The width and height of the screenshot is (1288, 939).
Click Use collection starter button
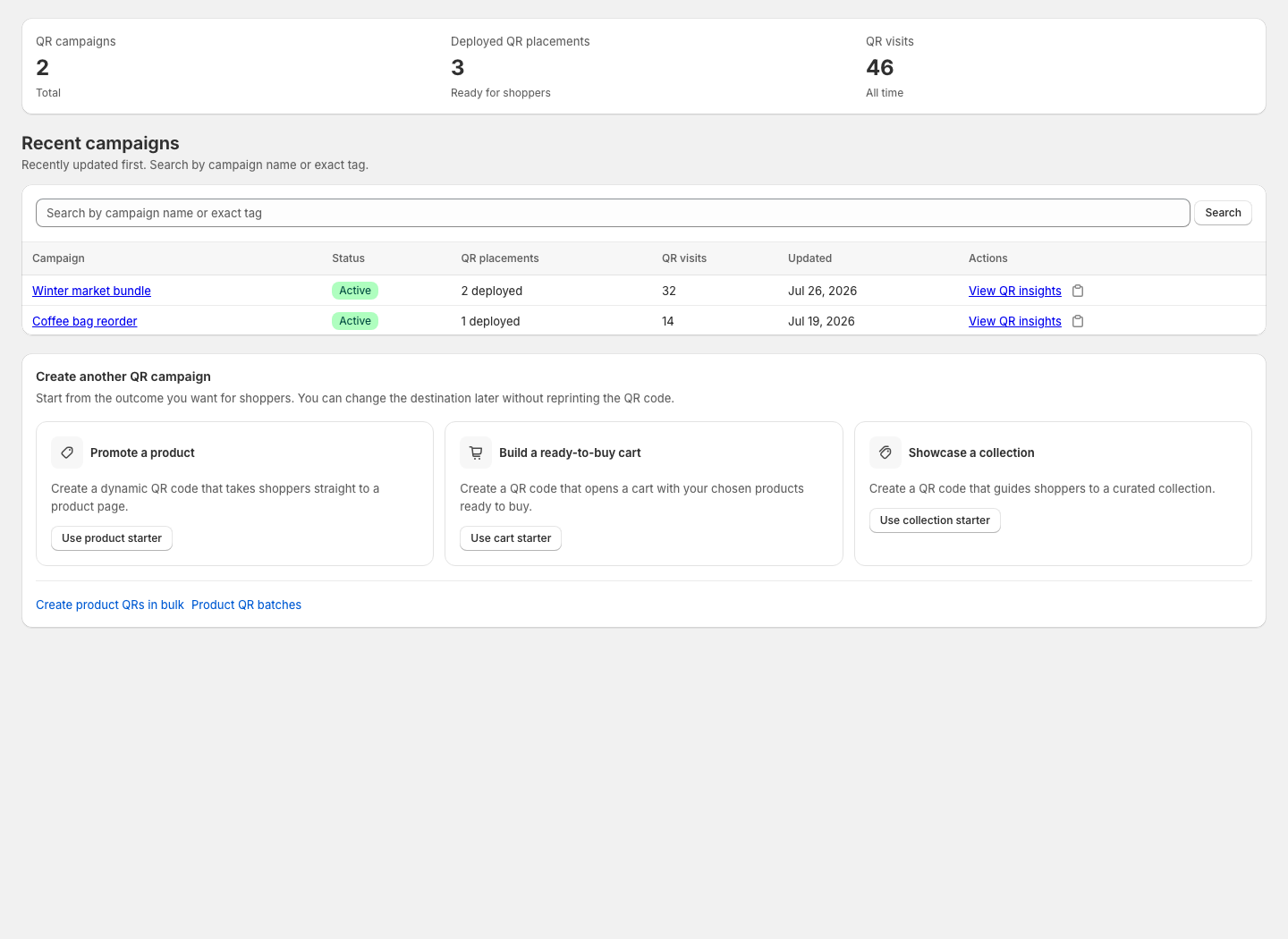click(x=935, y=520)
